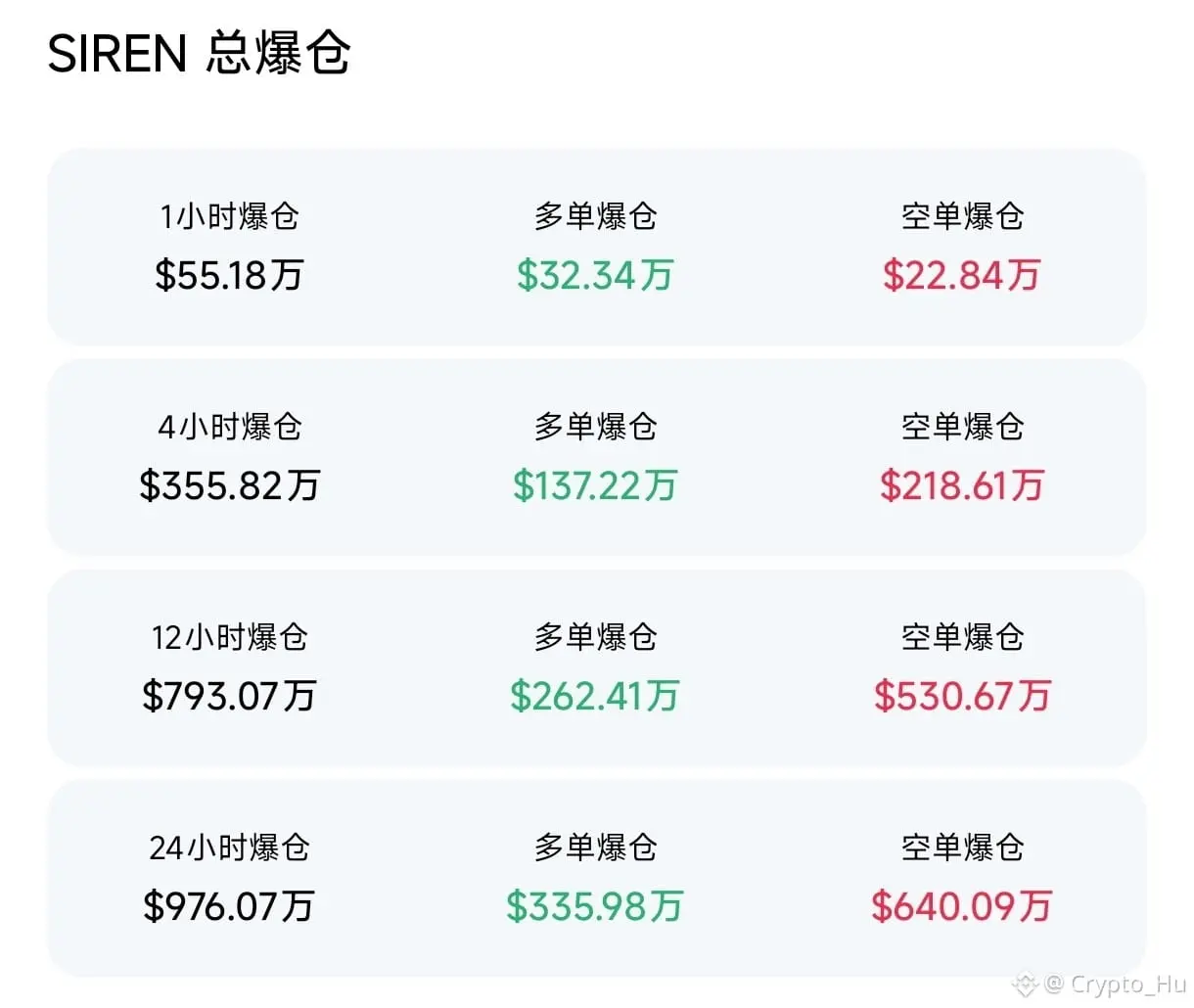Click the red $640.09万 value
This screenshot has width=1194, height=1008.
point(961,906)
